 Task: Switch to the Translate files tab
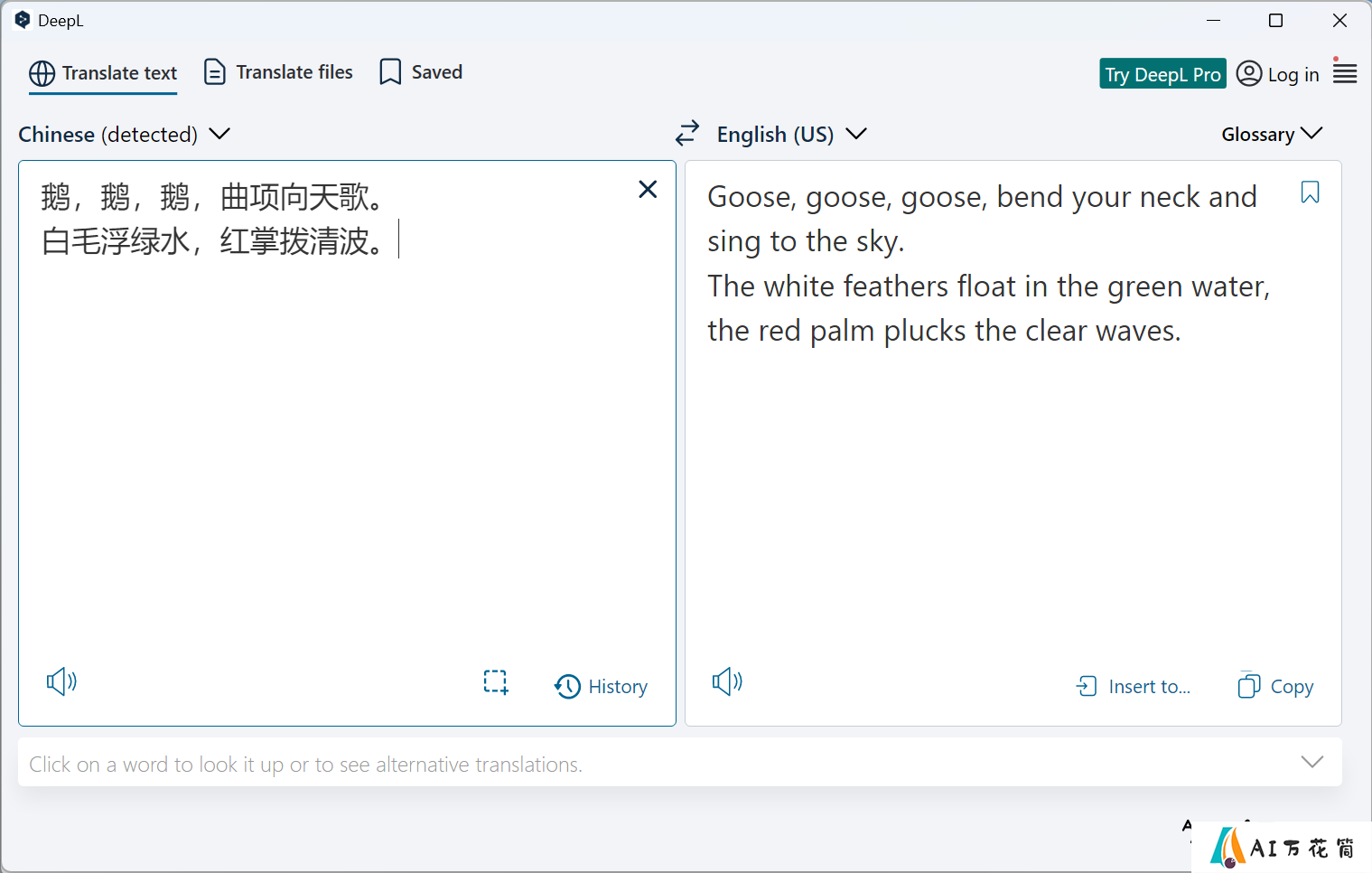point(278,72)
